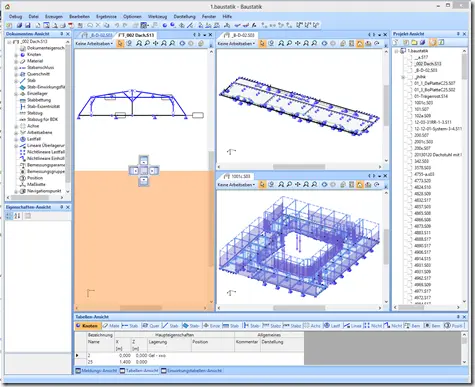Image resolution: width=475 pixels, height=387 pixels.
Task: Click the Lastfall icon in document tree
Action: (23, 139)
